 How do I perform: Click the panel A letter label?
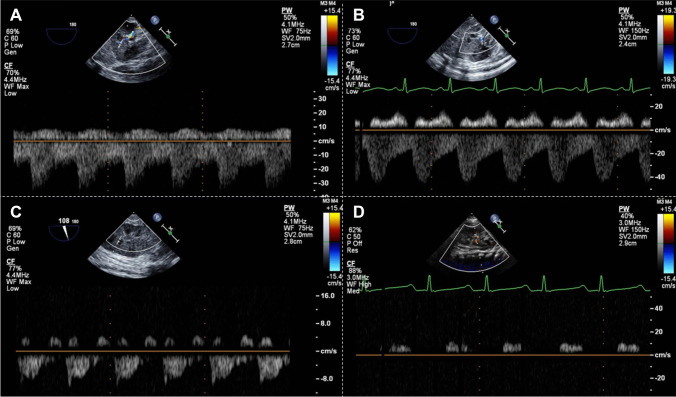pos(16,16)
